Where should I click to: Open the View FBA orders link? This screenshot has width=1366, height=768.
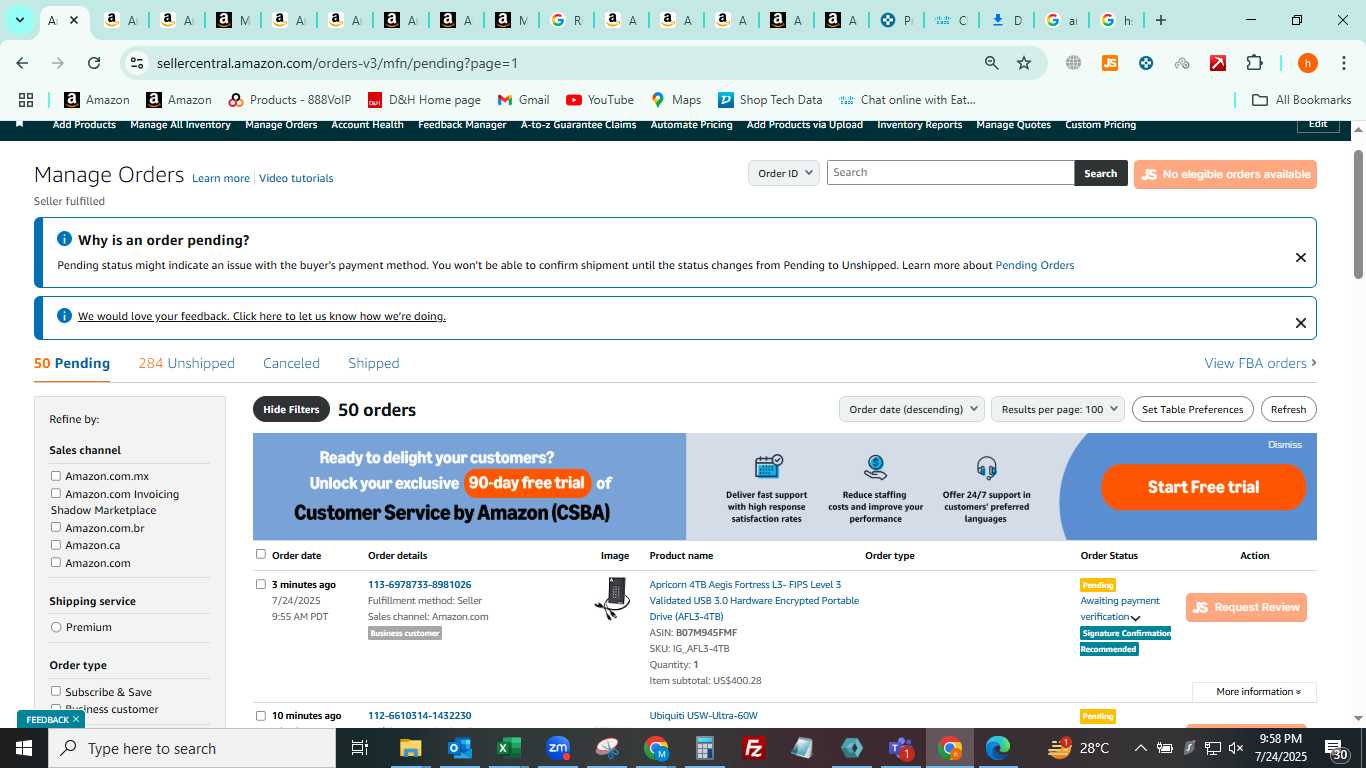(1260, 363)
